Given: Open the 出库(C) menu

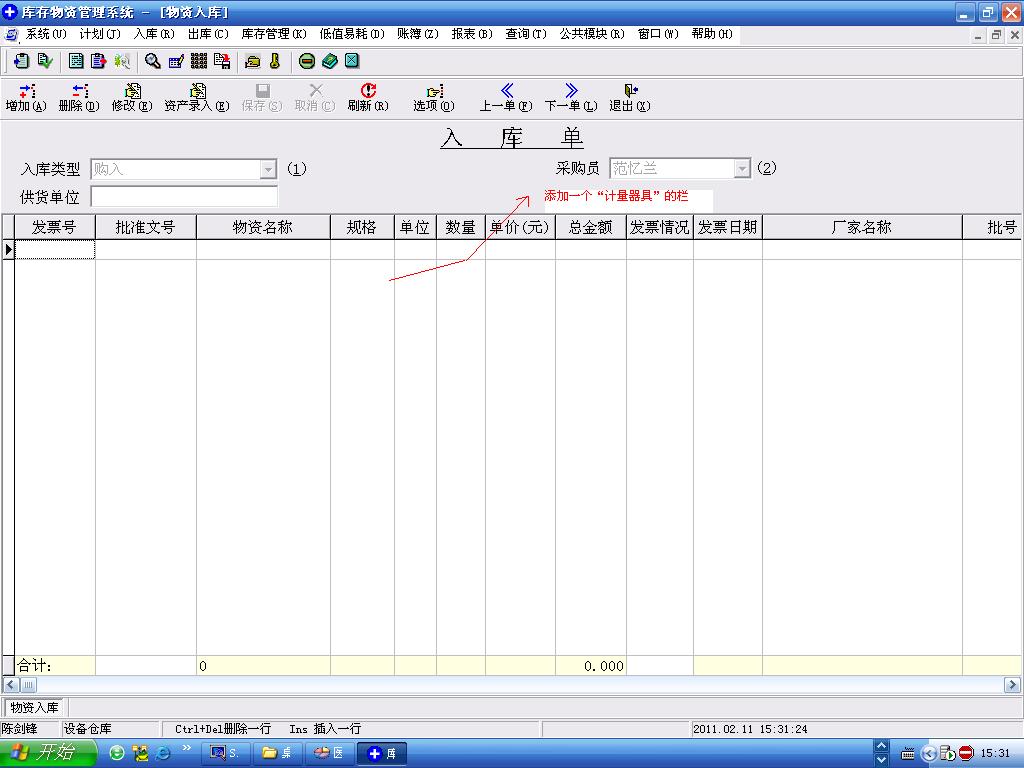Looking at the screenshot, I should [x=208, y=34].
